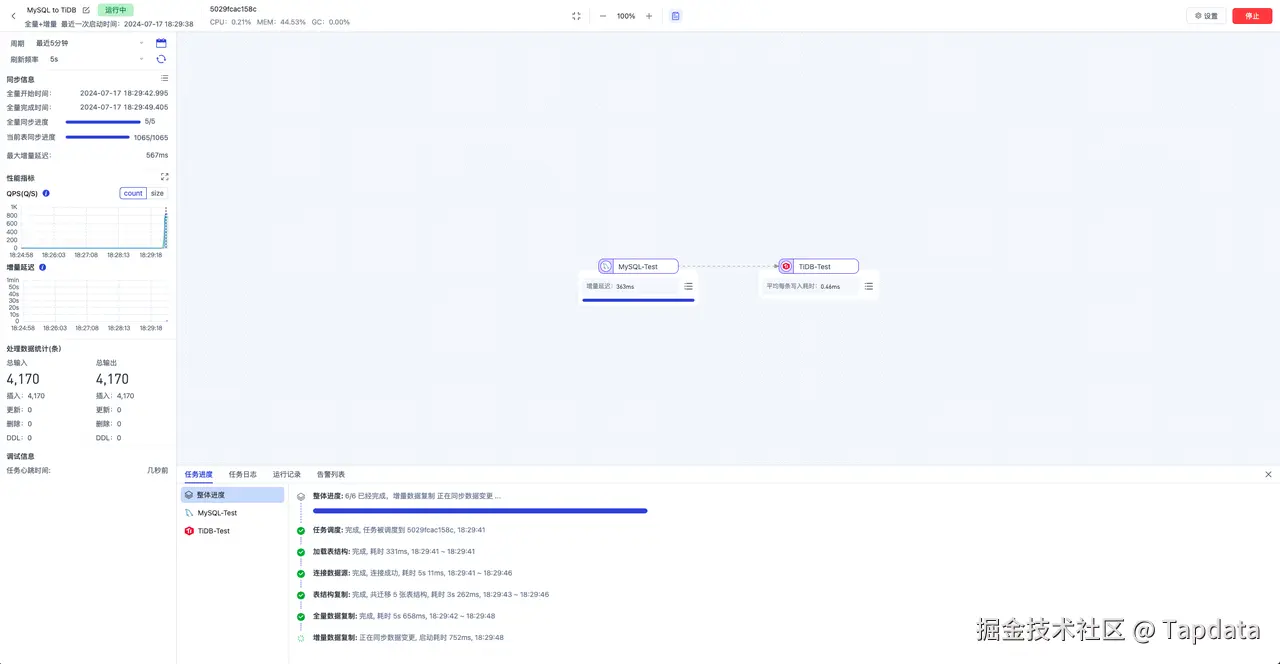Click the 几秒前 task heartbeat value

coord(158,470)
